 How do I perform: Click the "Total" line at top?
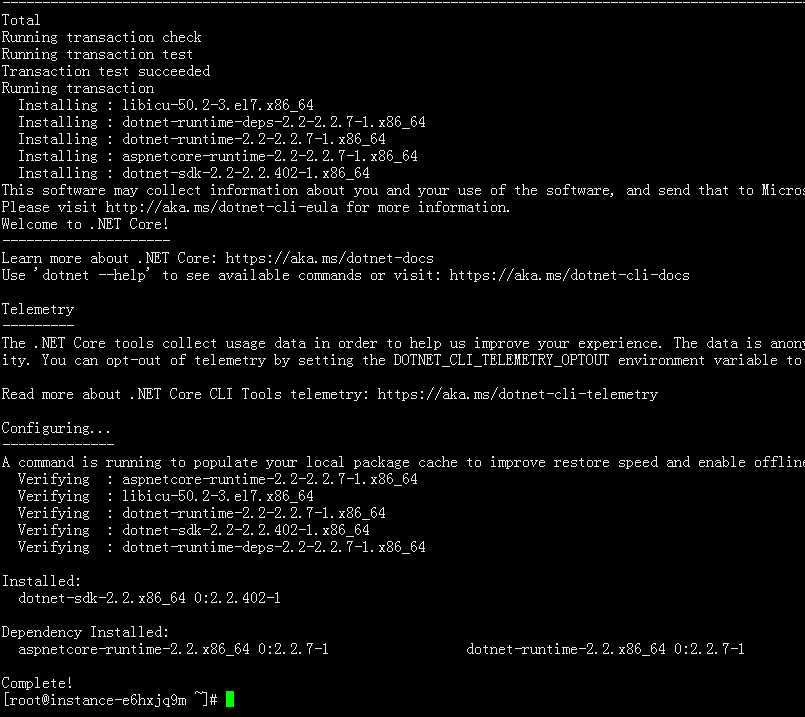pos(21,20)
